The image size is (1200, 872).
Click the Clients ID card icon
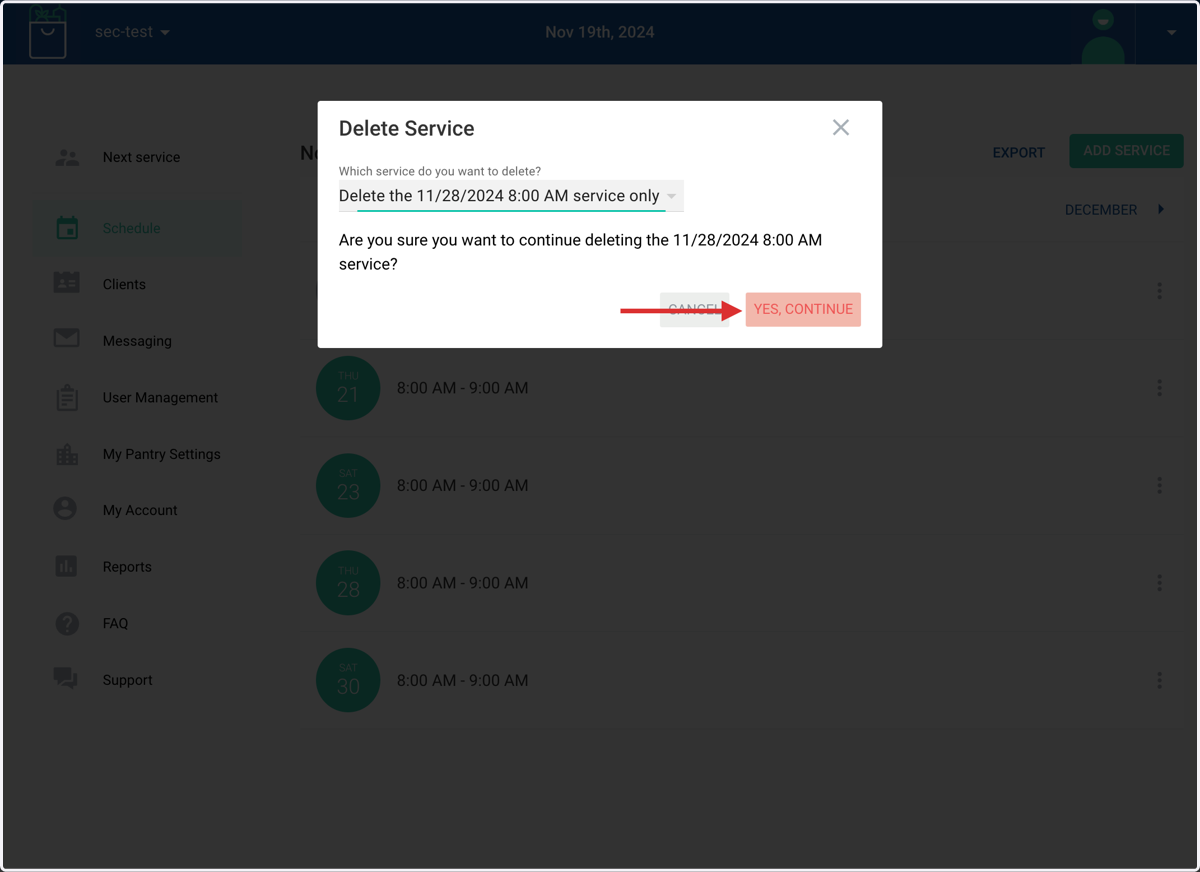tap(67, 284)
